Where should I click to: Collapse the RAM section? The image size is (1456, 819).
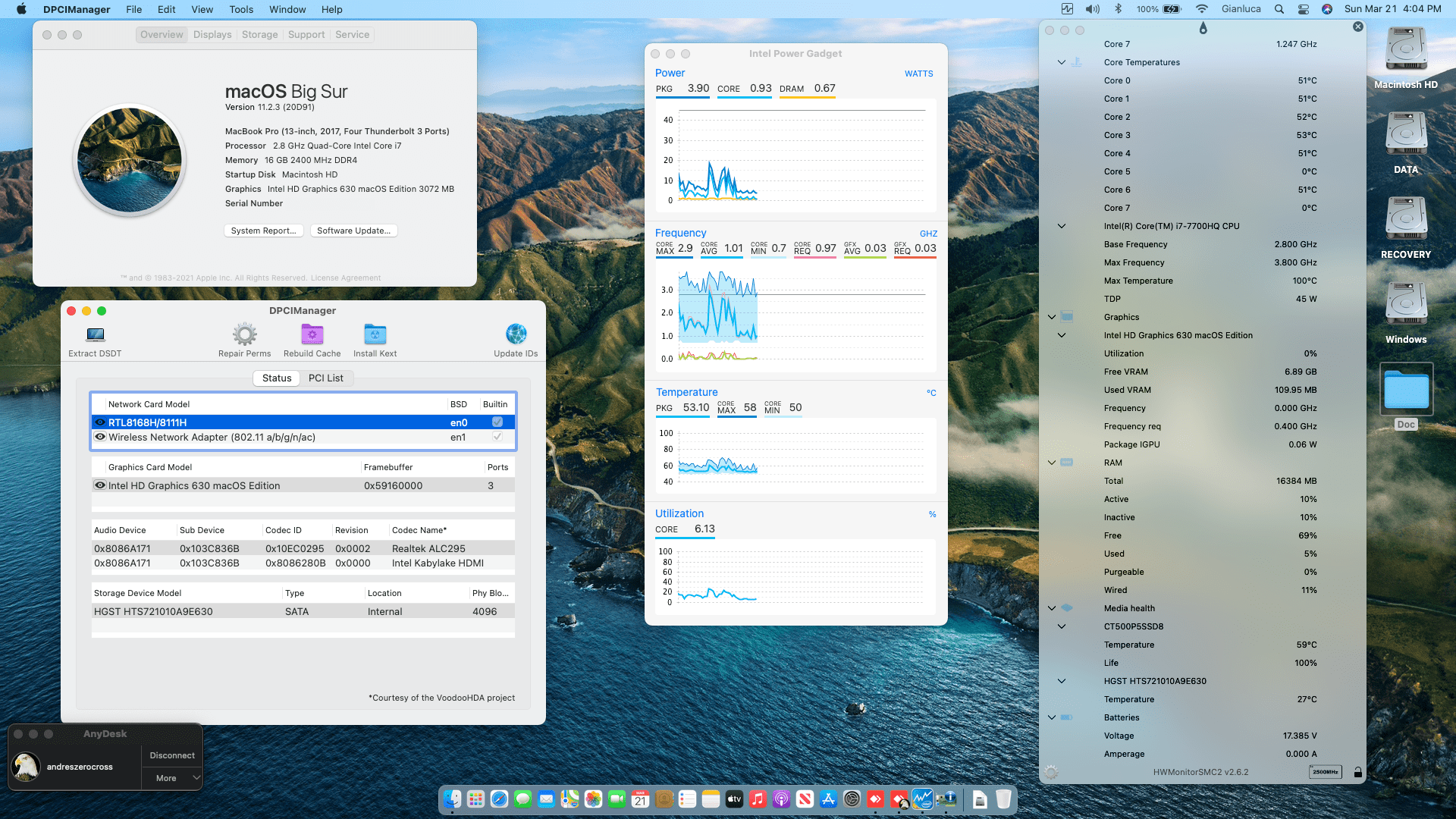tap(1052, 463)
